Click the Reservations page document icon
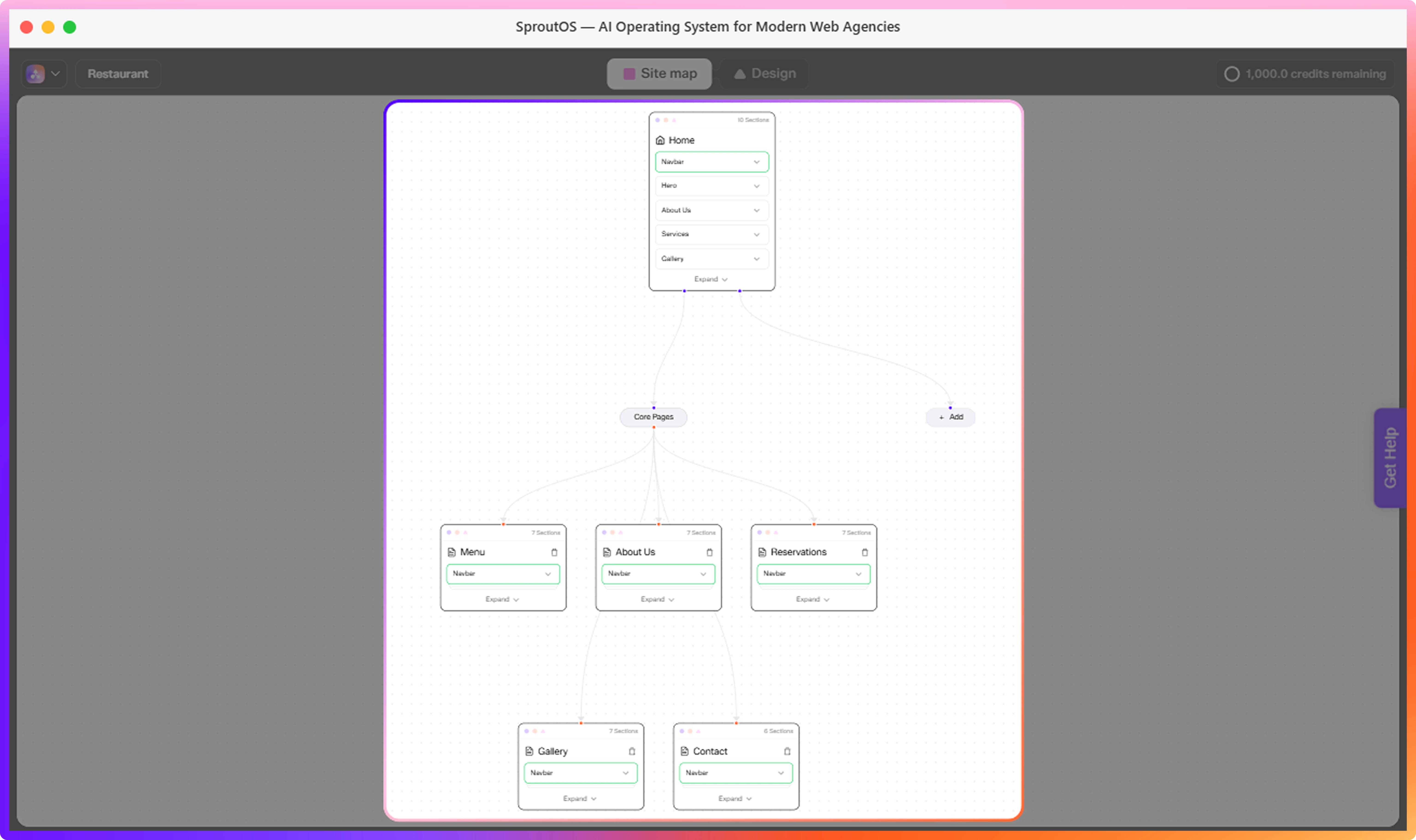Viewport: 1416px width, 840px height. 762,552
